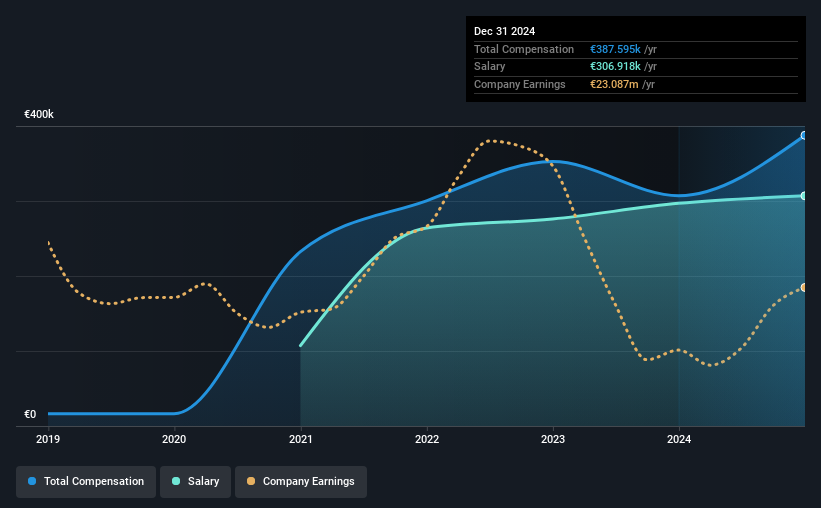Click the 2019 x-axis label

[x=48, y=439]
